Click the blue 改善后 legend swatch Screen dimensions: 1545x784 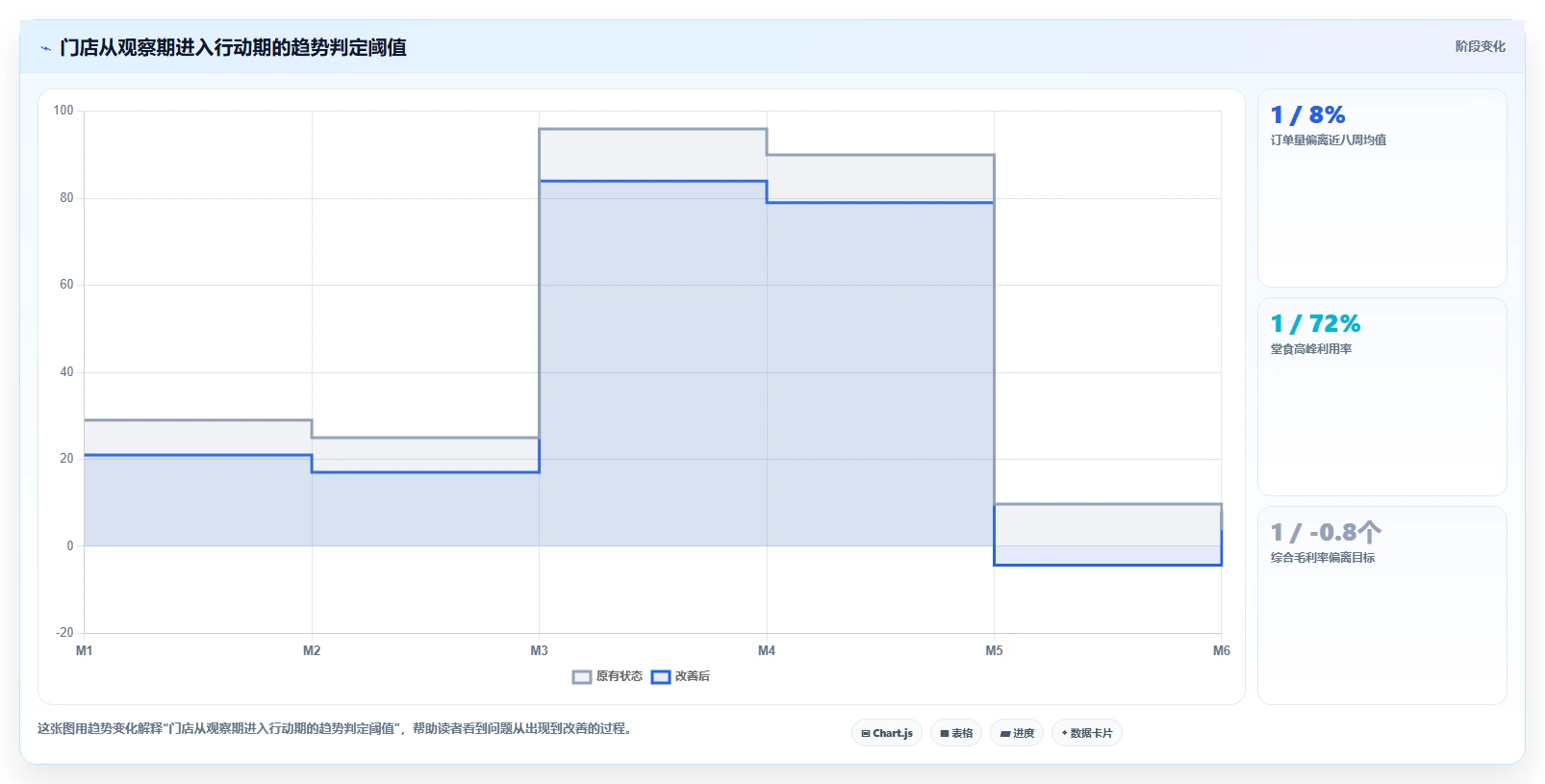point(661,677)
